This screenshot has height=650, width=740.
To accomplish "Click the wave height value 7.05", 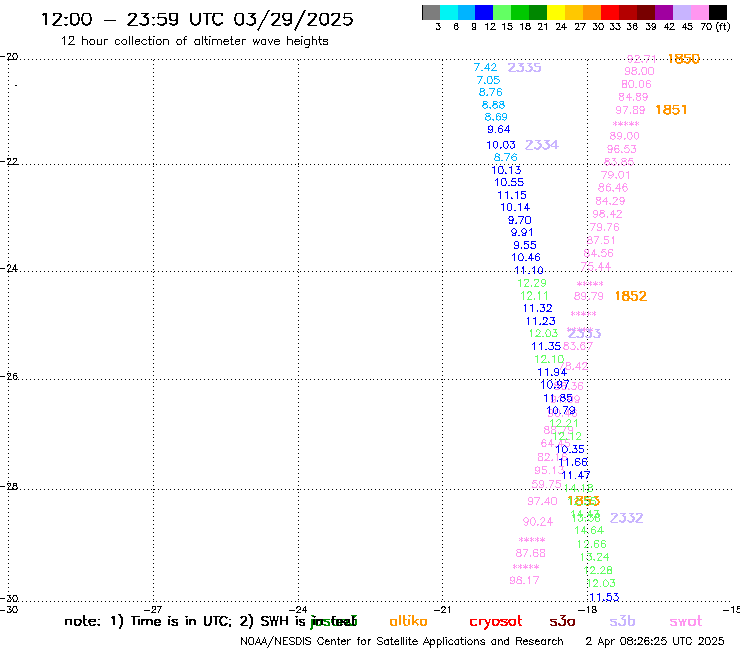I will (x=488, y=80).
